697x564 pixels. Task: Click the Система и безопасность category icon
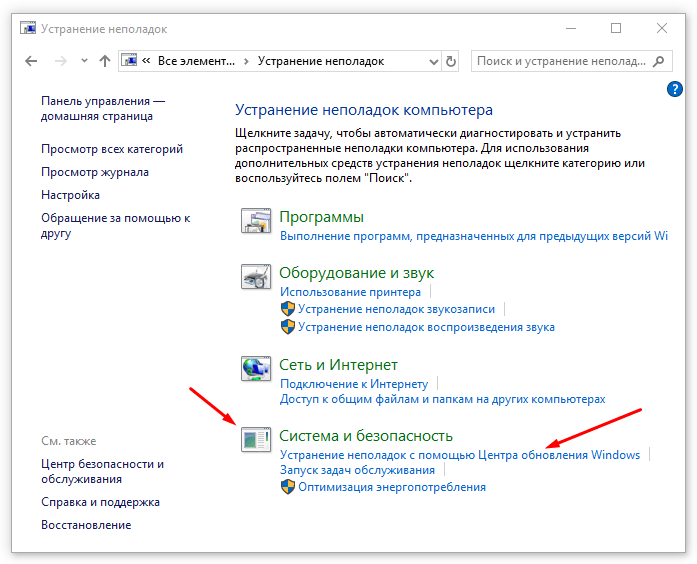point(256,439)
